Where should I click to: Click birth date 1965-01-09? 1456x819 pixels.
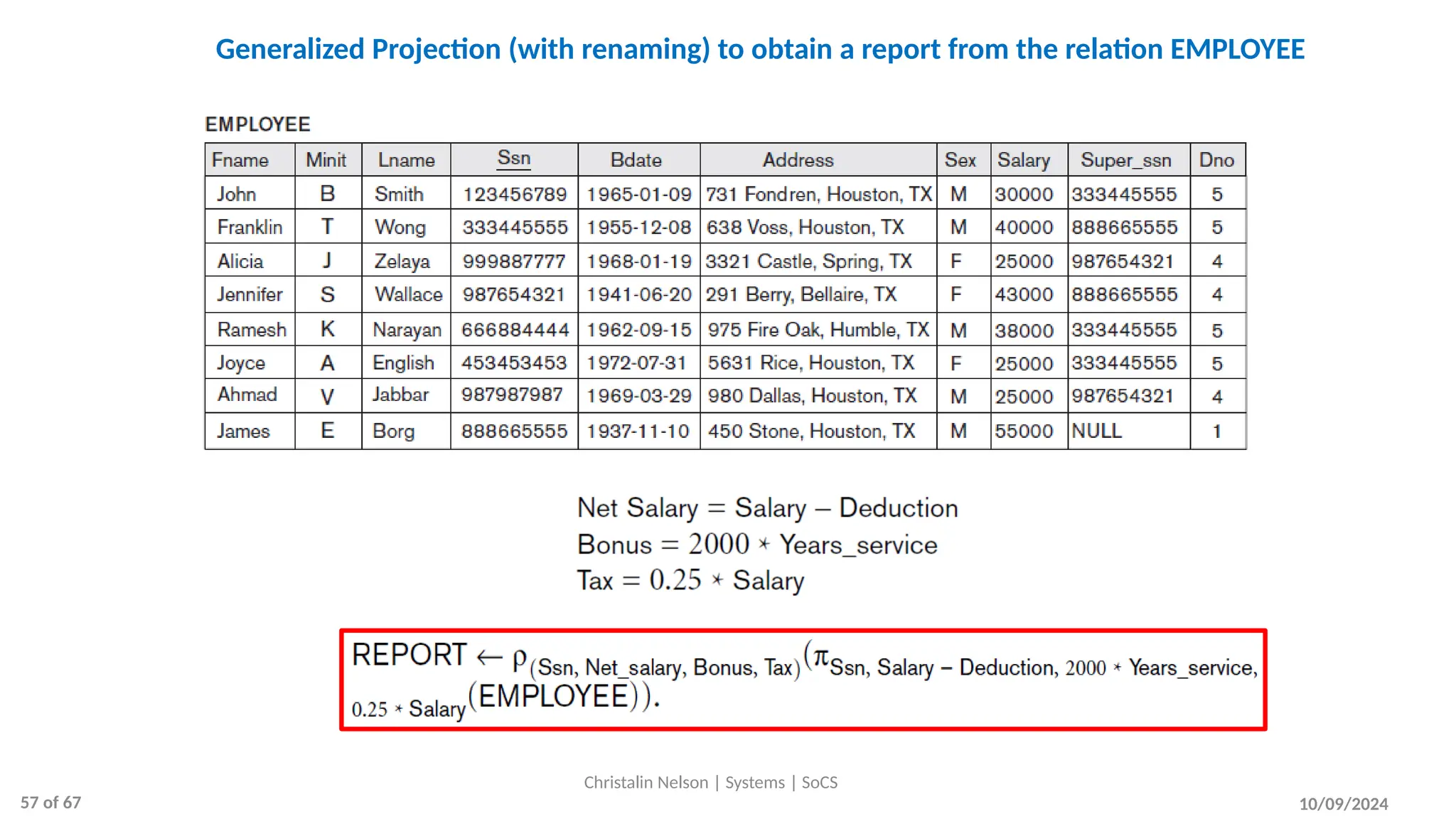[x=639, y=195]
